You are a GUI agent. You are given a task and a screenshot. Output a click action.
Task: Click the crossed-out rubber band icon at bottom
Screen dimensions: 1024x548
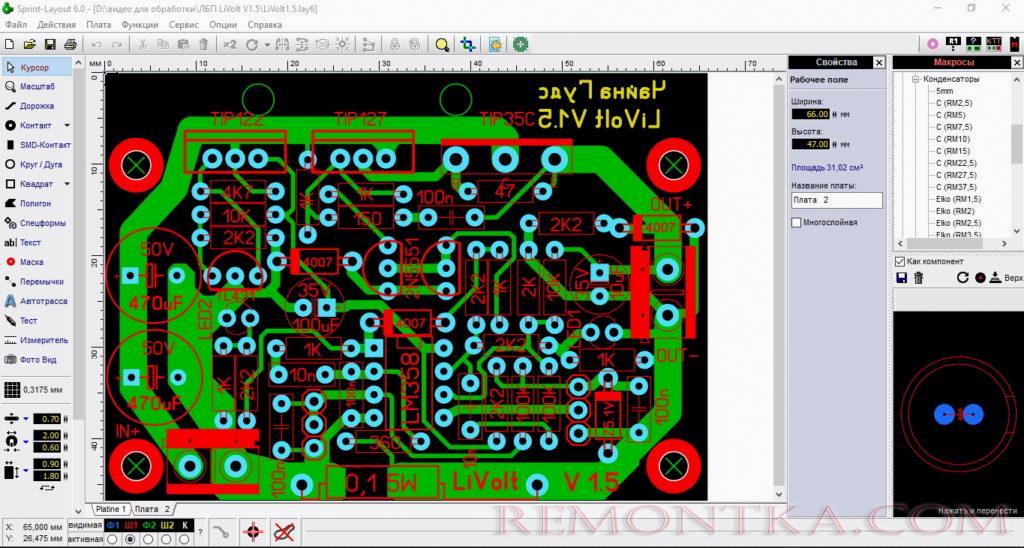point(284,532)
